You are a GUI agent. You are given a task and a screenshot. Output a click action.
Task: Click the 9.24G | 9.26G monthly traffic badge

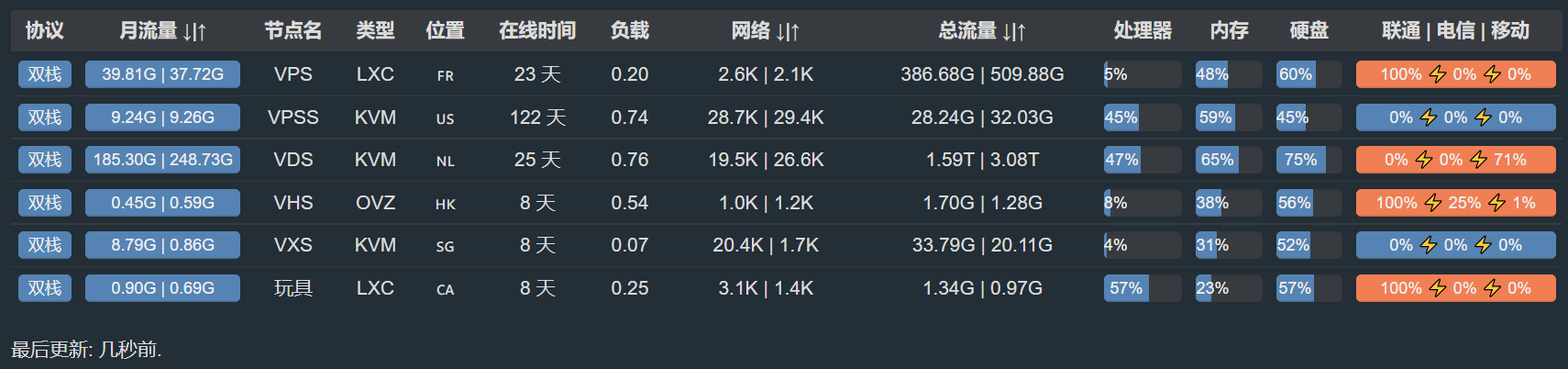coord(162,117)
